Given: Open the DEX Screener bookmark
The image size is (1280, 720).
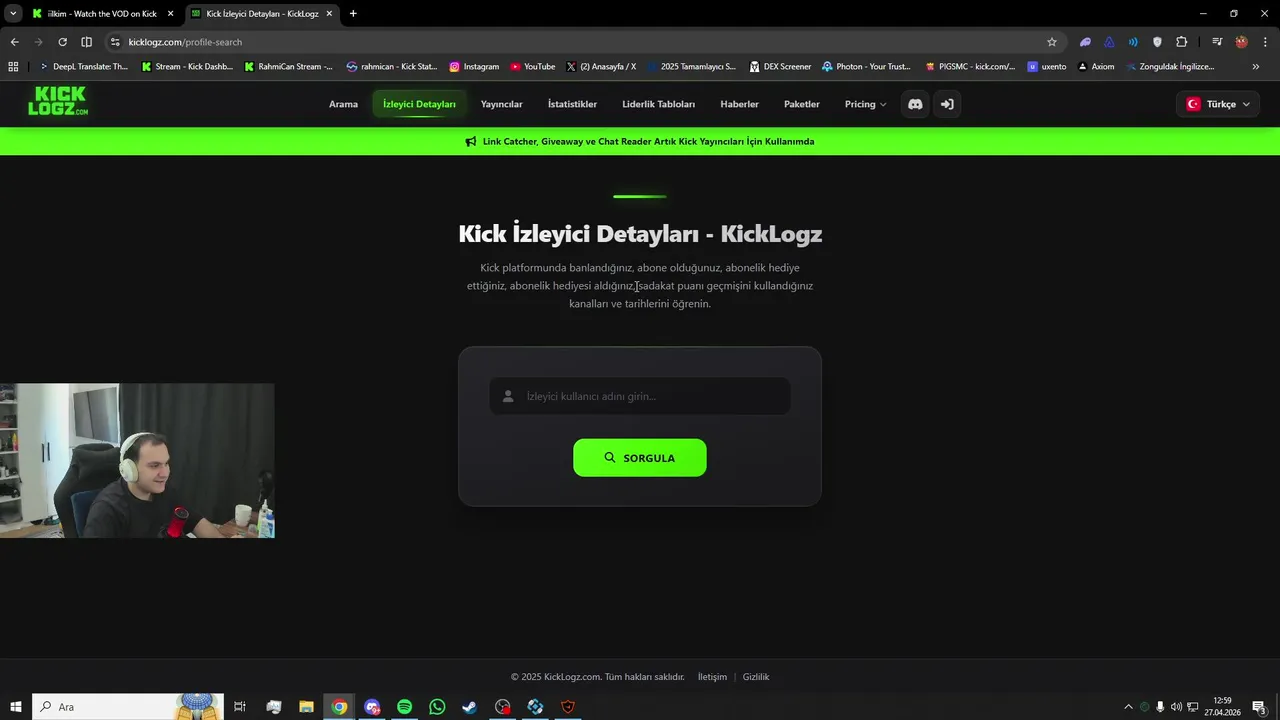Looking at the screenshot, I should tap(780, 67).
